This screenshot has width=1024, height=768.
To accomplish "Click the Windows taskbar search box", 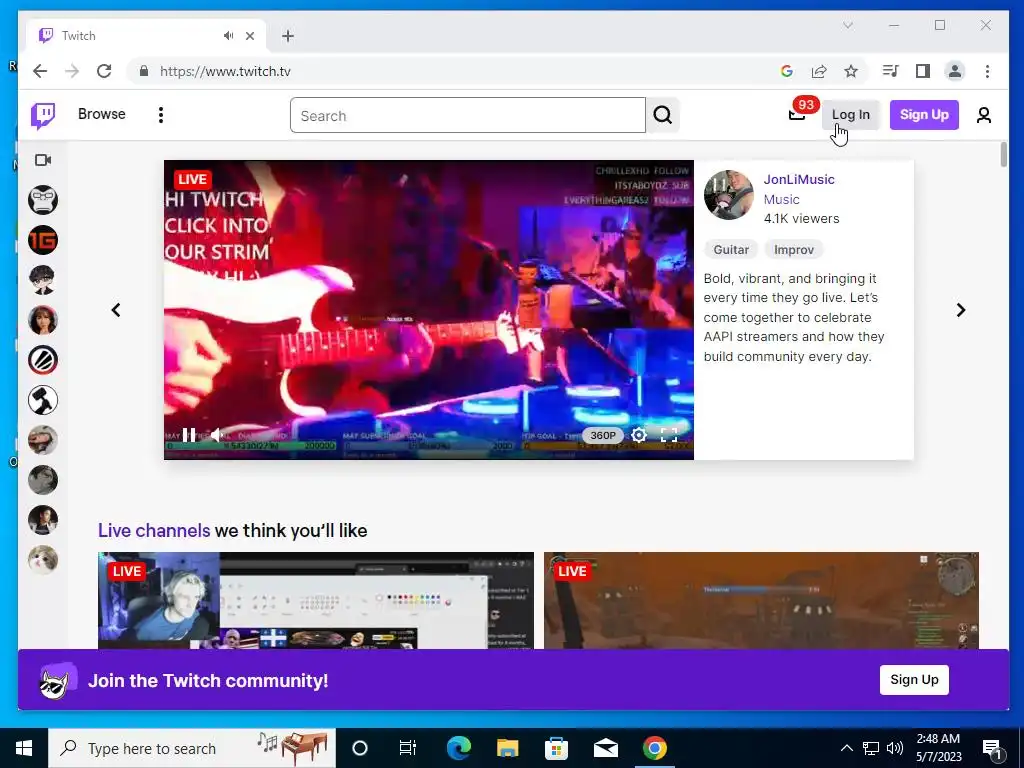I will 192,748.
